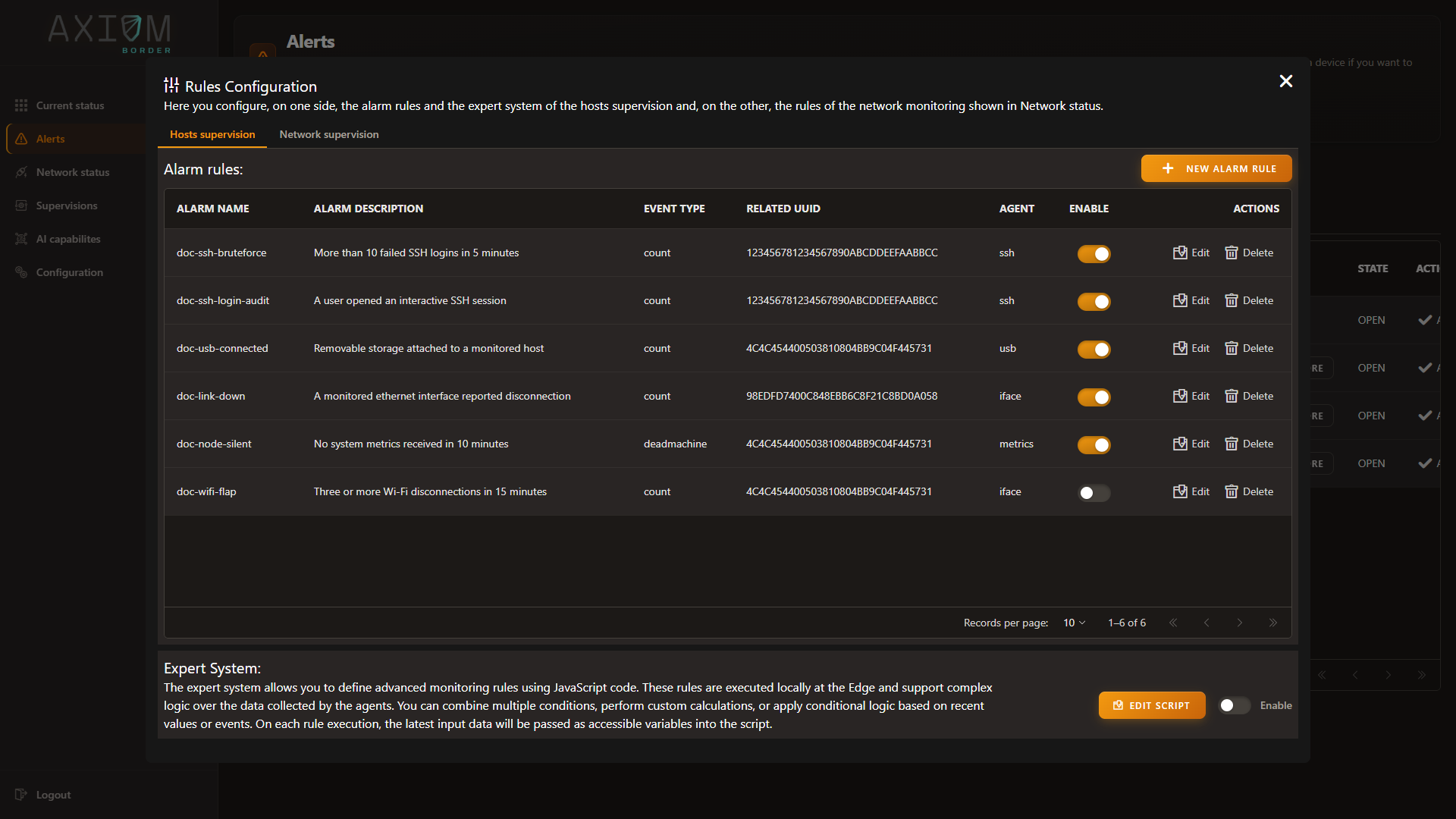
Task: Click the edit icon for doc-link-down
Action: tap(1180, 396)
